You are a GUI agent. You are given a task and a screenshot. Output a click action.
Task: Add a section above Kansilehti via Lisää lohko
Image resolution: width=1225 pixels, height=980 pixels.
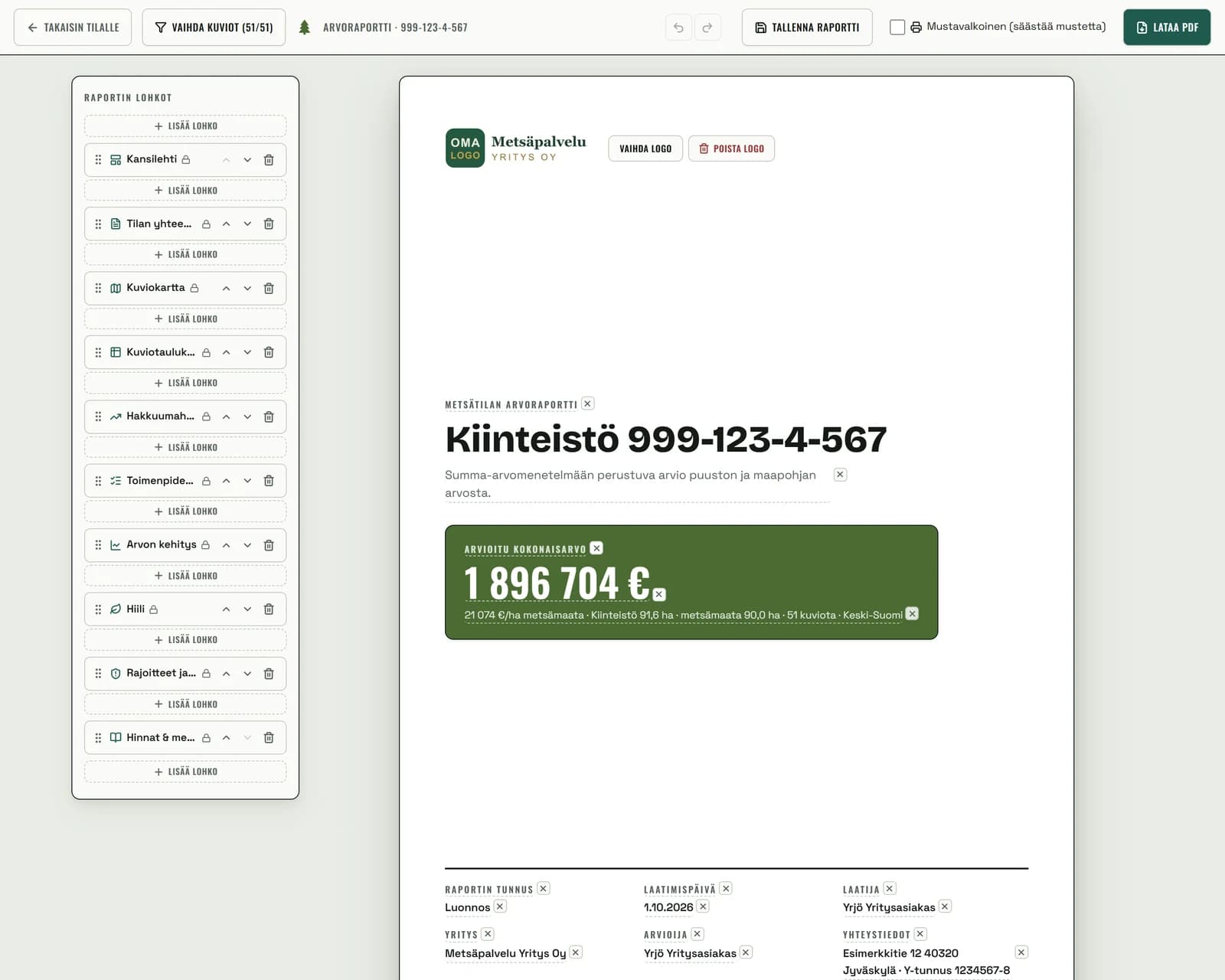185,126
